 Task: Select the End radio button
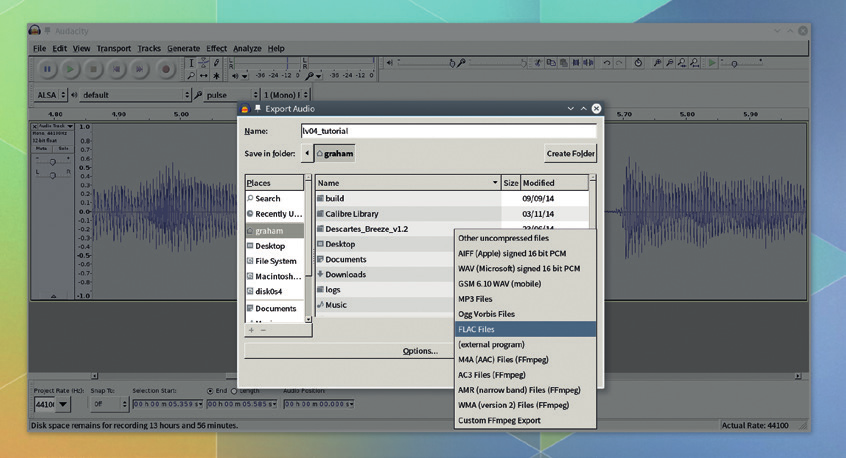[x=210, y=391]
